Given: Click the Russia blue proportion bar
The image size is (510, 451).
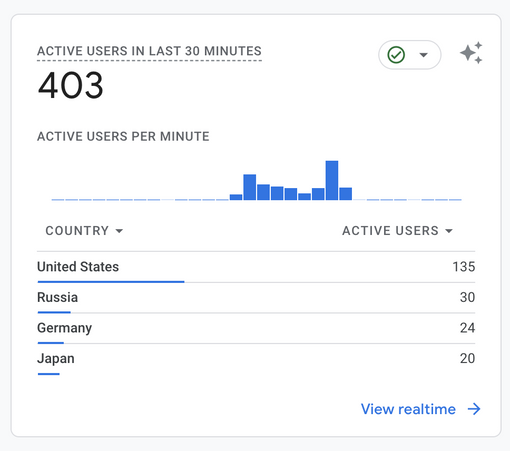Looking at the screenshot, I should (x=54, y=312).
